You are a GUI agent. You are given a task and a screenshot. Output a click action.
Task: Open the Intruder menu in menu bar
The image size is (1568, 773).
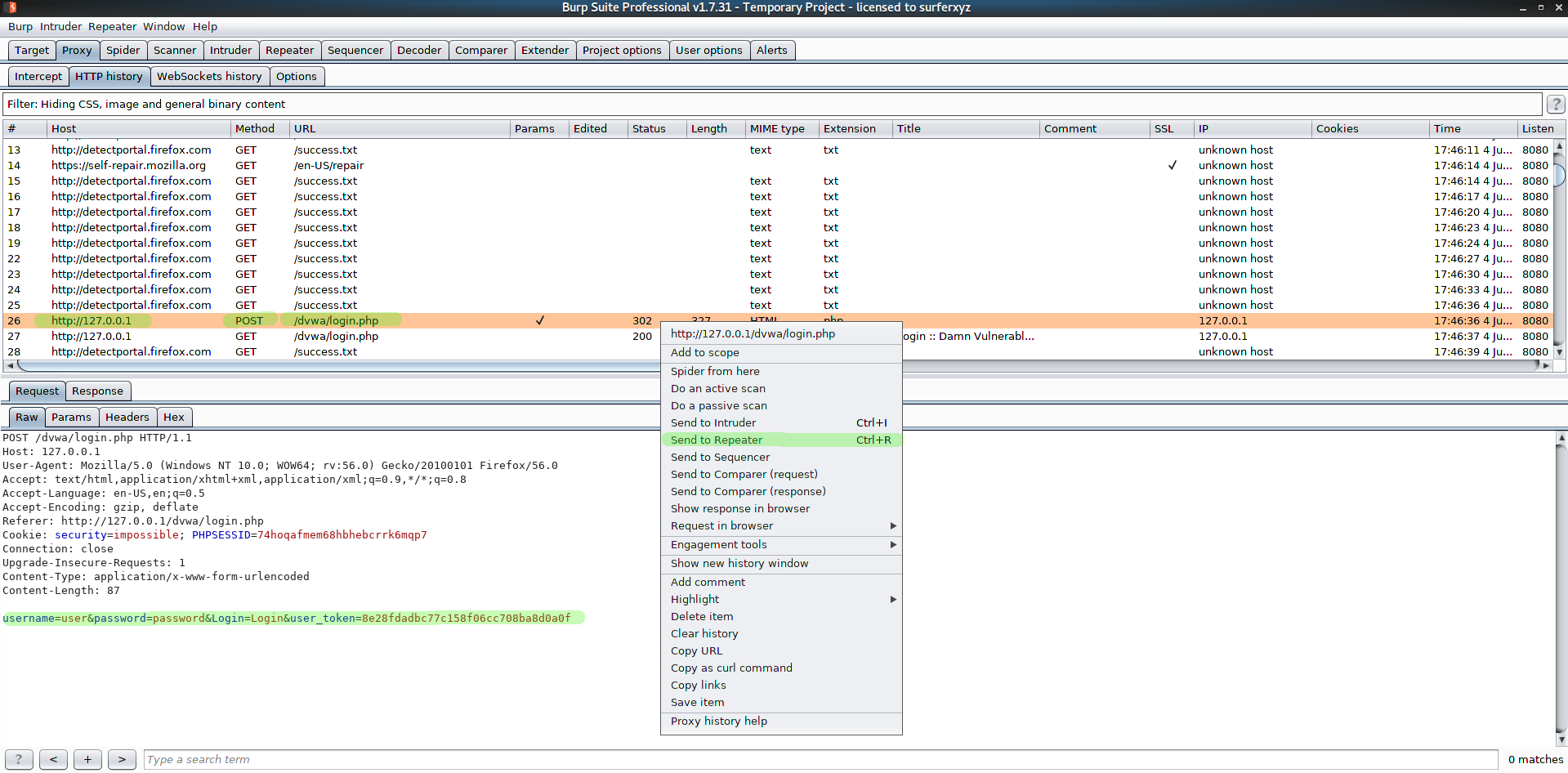pos(61,26)
